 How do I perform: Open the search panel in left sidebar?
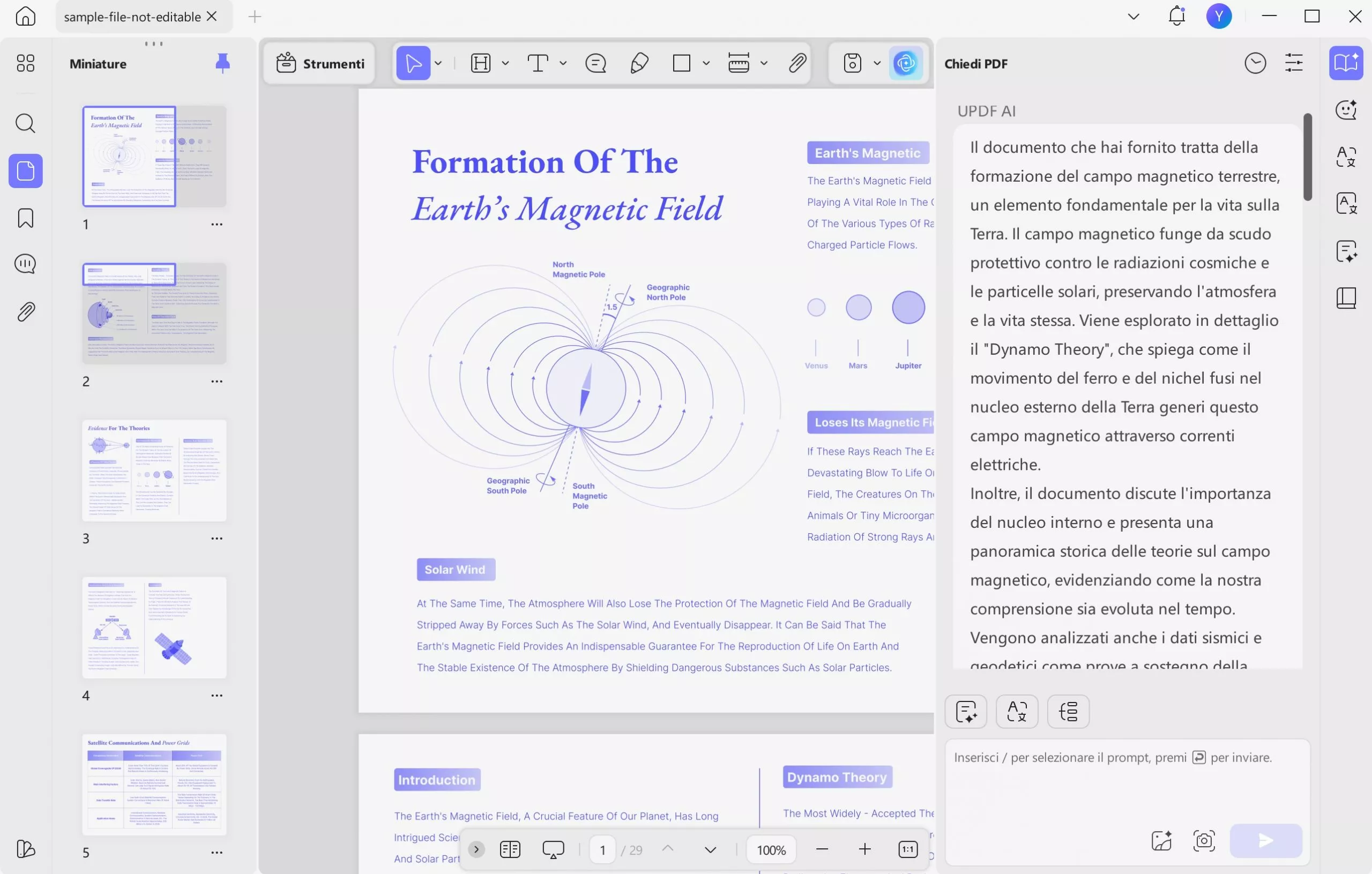pos(26,123)
